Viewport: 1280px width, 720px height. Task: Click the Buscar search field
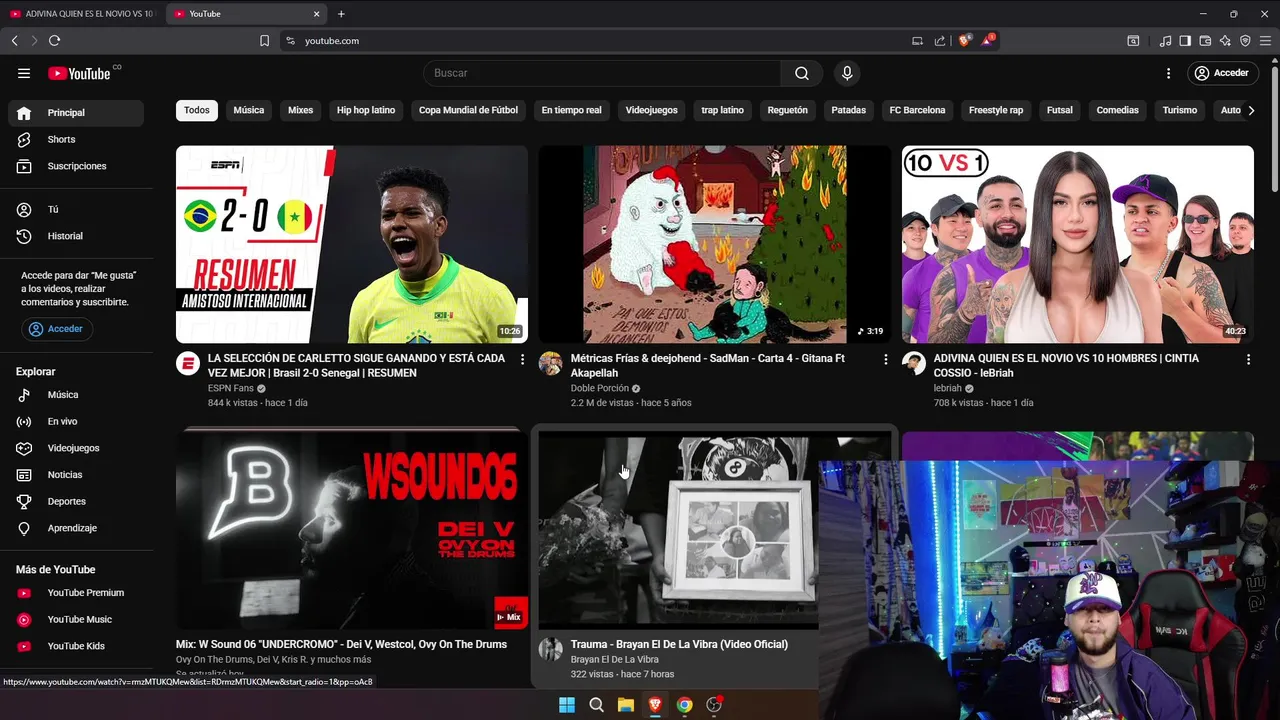602,73
